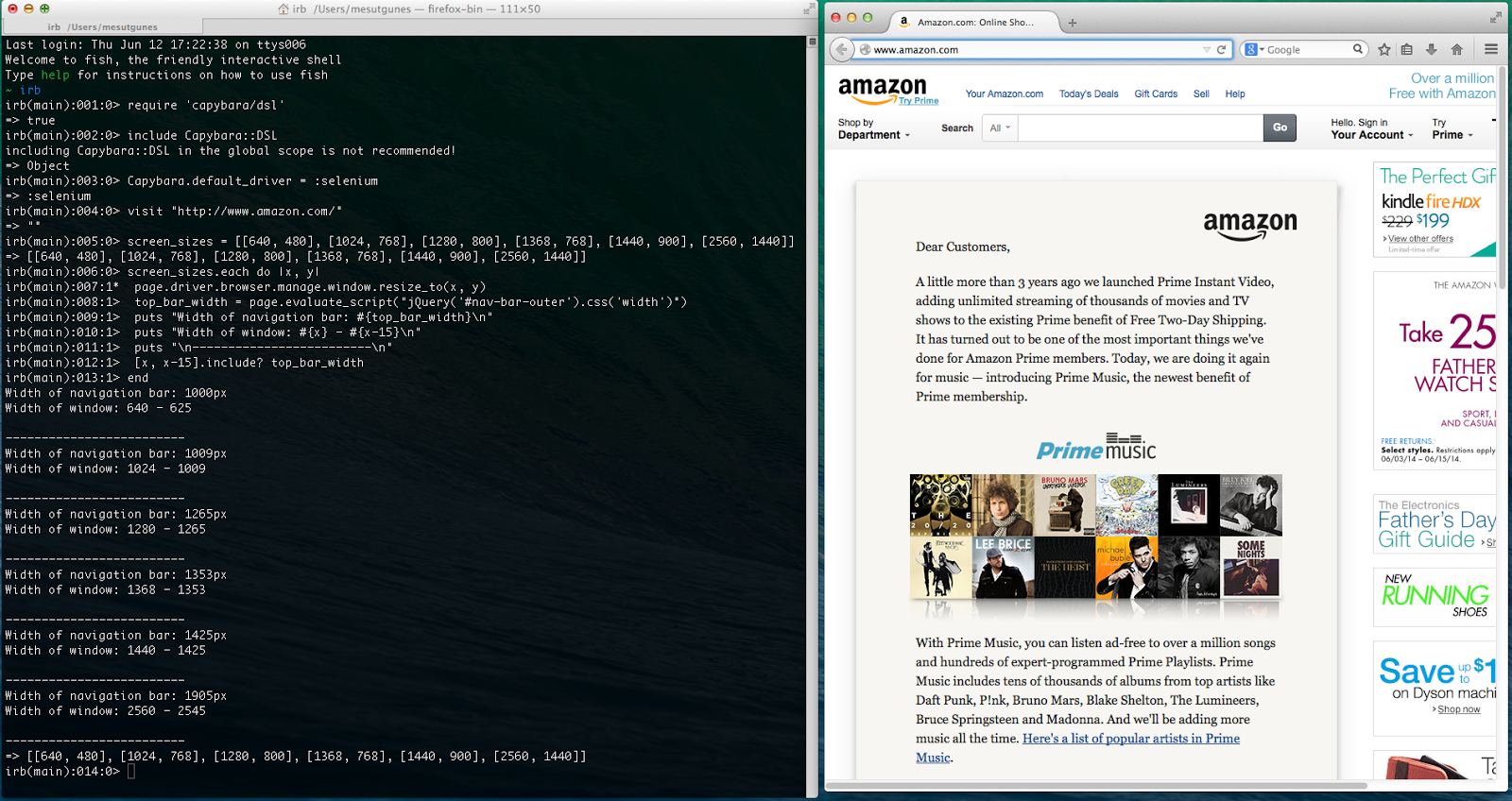Image resolution: width=1512 pixels, height=801 pixels.
Task: Click 'Hello. Sign in' text in header
Action: coord(1359,123)
